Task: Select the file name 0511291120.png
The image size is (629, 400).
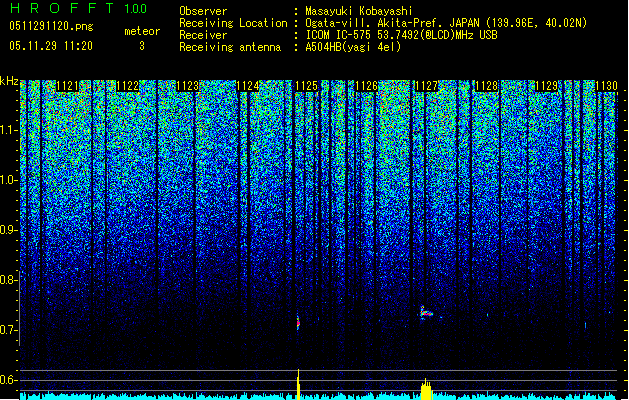Action: click(51, 26)
